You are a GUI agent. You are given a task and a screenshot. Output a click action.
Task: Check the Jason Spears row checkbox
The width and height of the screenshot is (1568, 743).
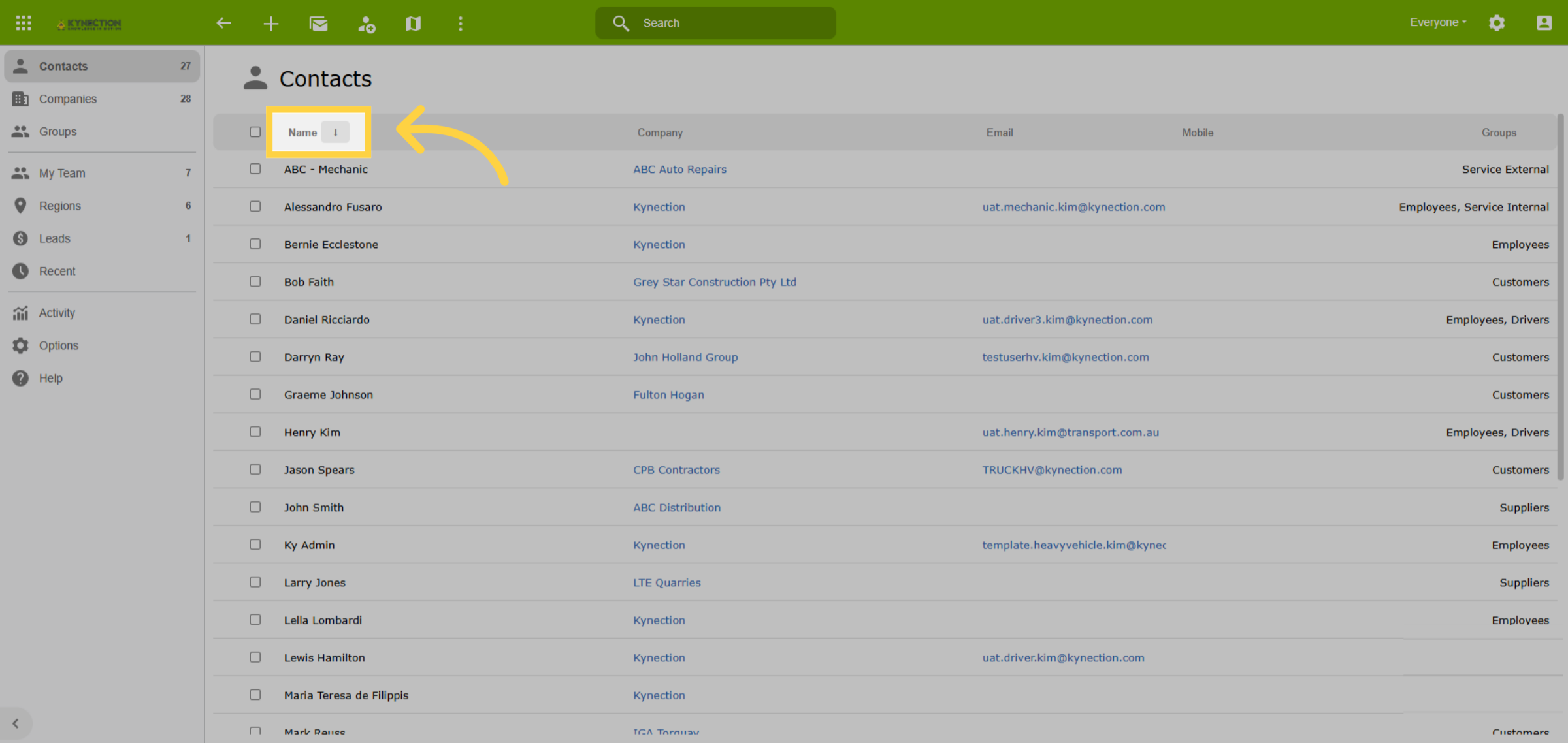click(255, 469)
